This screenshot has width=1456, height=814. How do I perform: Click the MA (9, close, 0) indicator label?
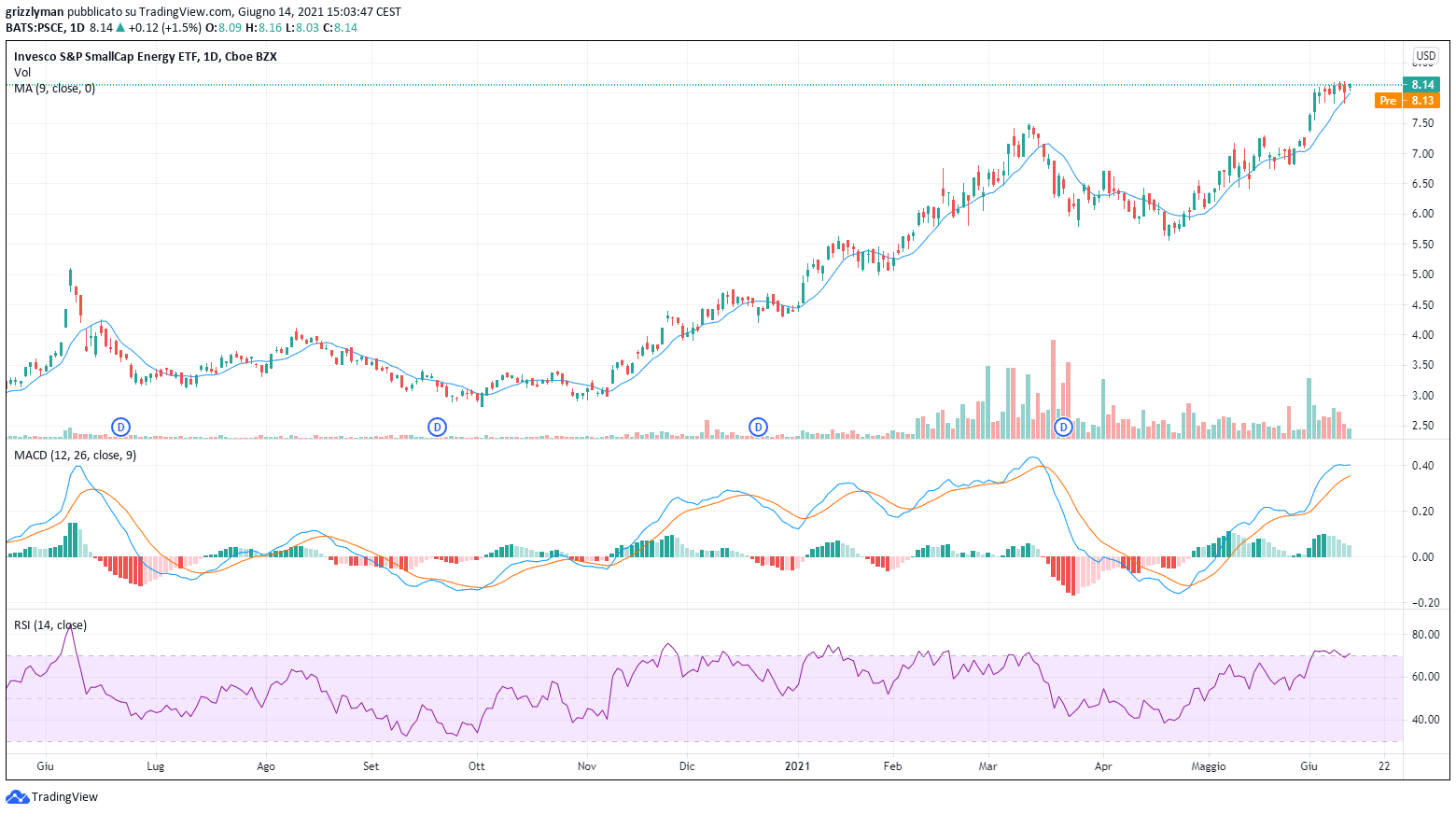54,88
